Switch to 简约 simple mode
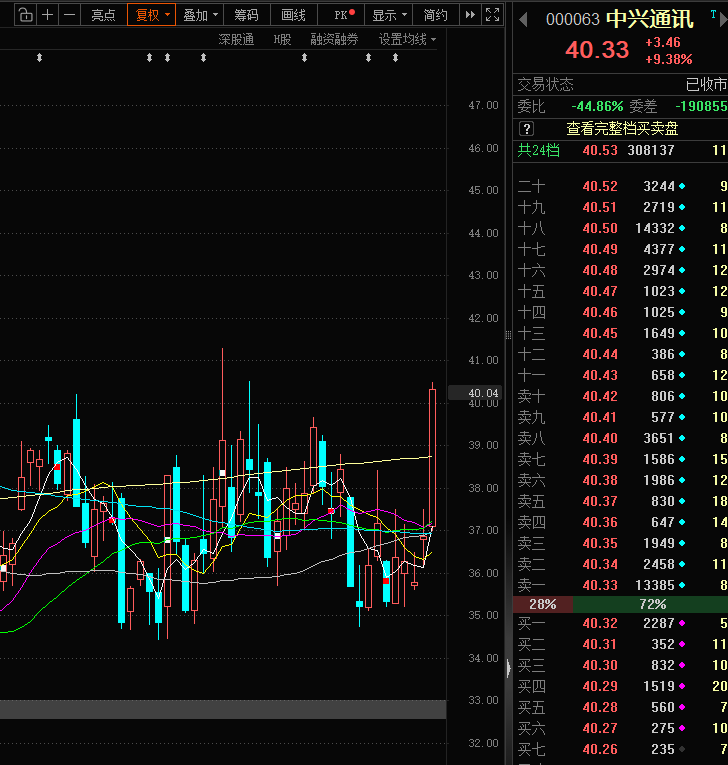 pos(435,15)
